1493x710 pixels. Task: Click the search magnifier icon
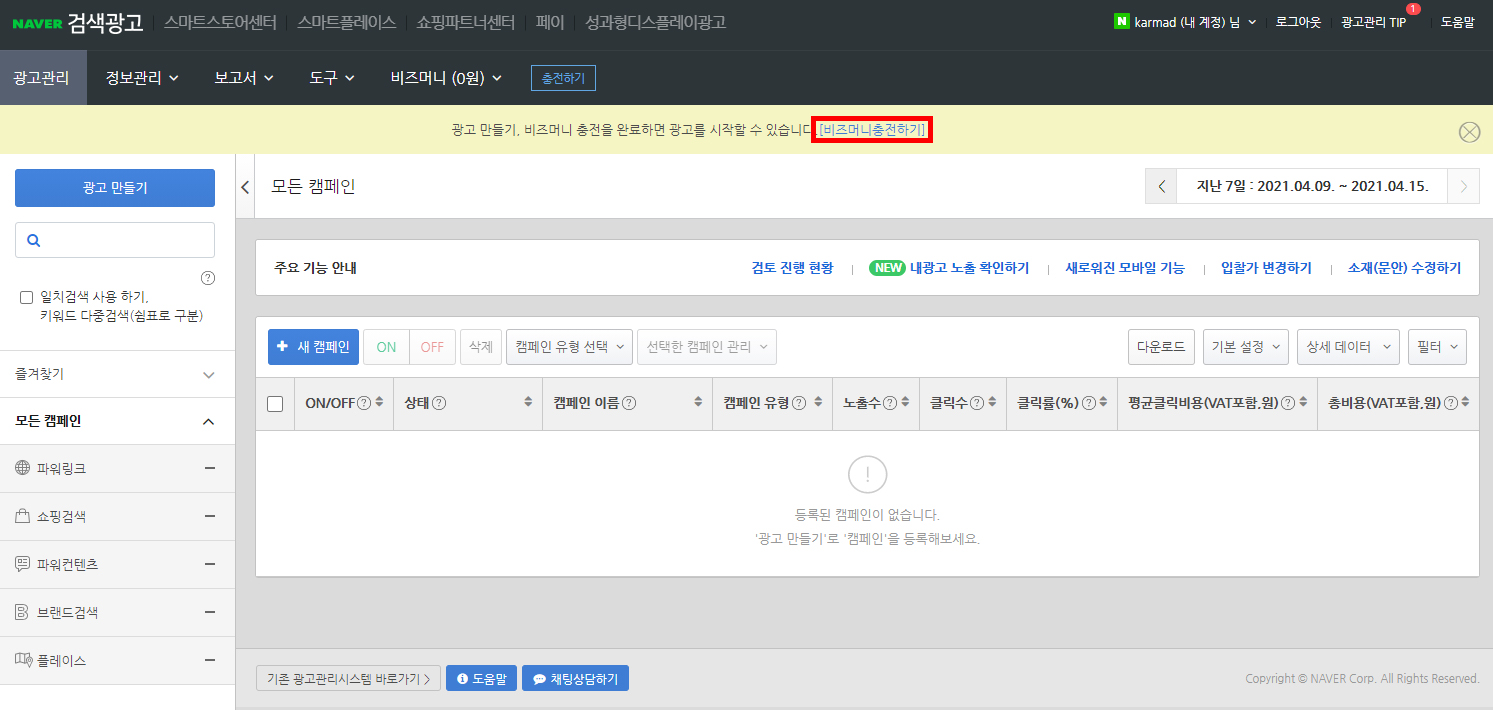coord(34,240)
